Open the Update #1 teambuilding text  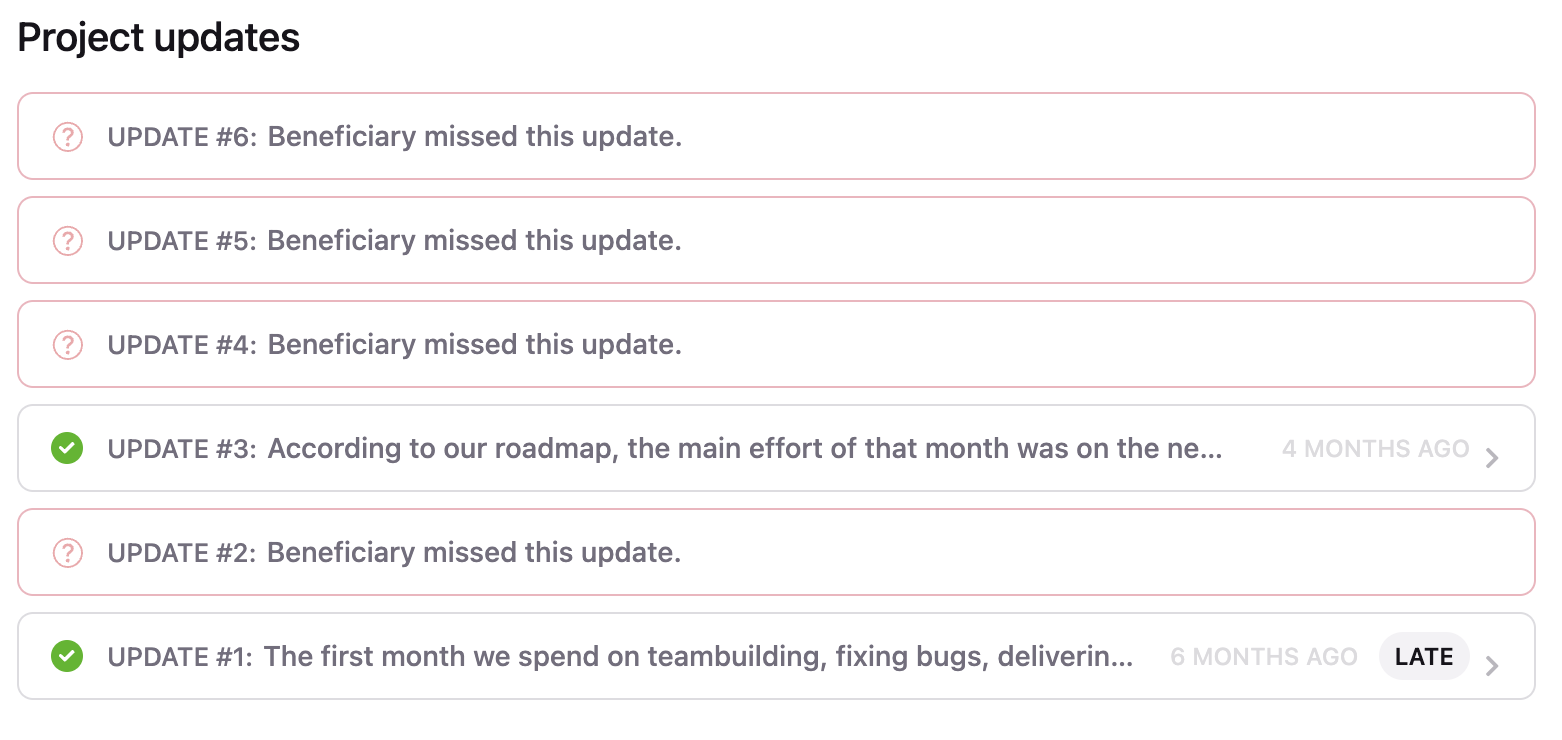tap(698, 656)
